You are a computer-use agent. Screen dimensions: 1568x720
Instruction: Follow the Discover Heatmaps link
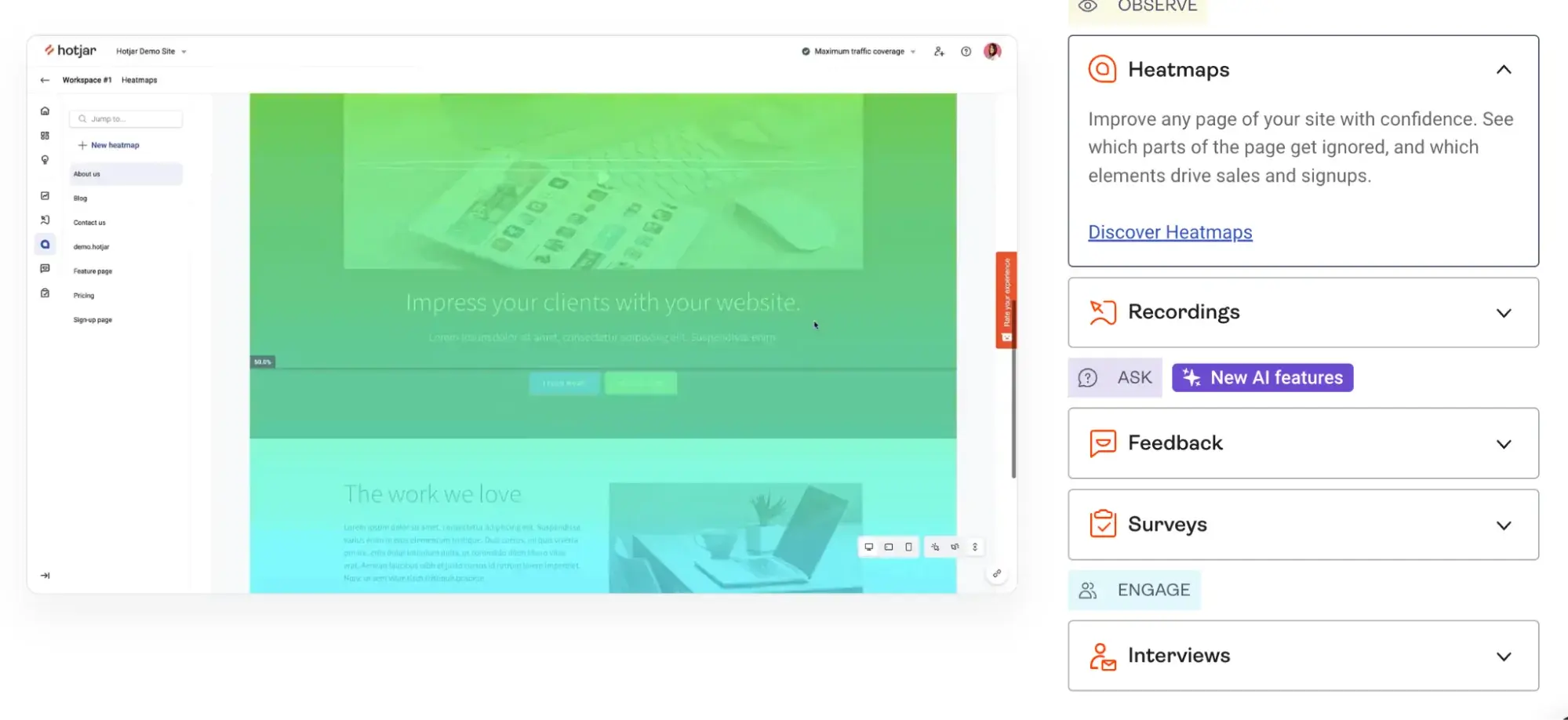(1170, 232)
